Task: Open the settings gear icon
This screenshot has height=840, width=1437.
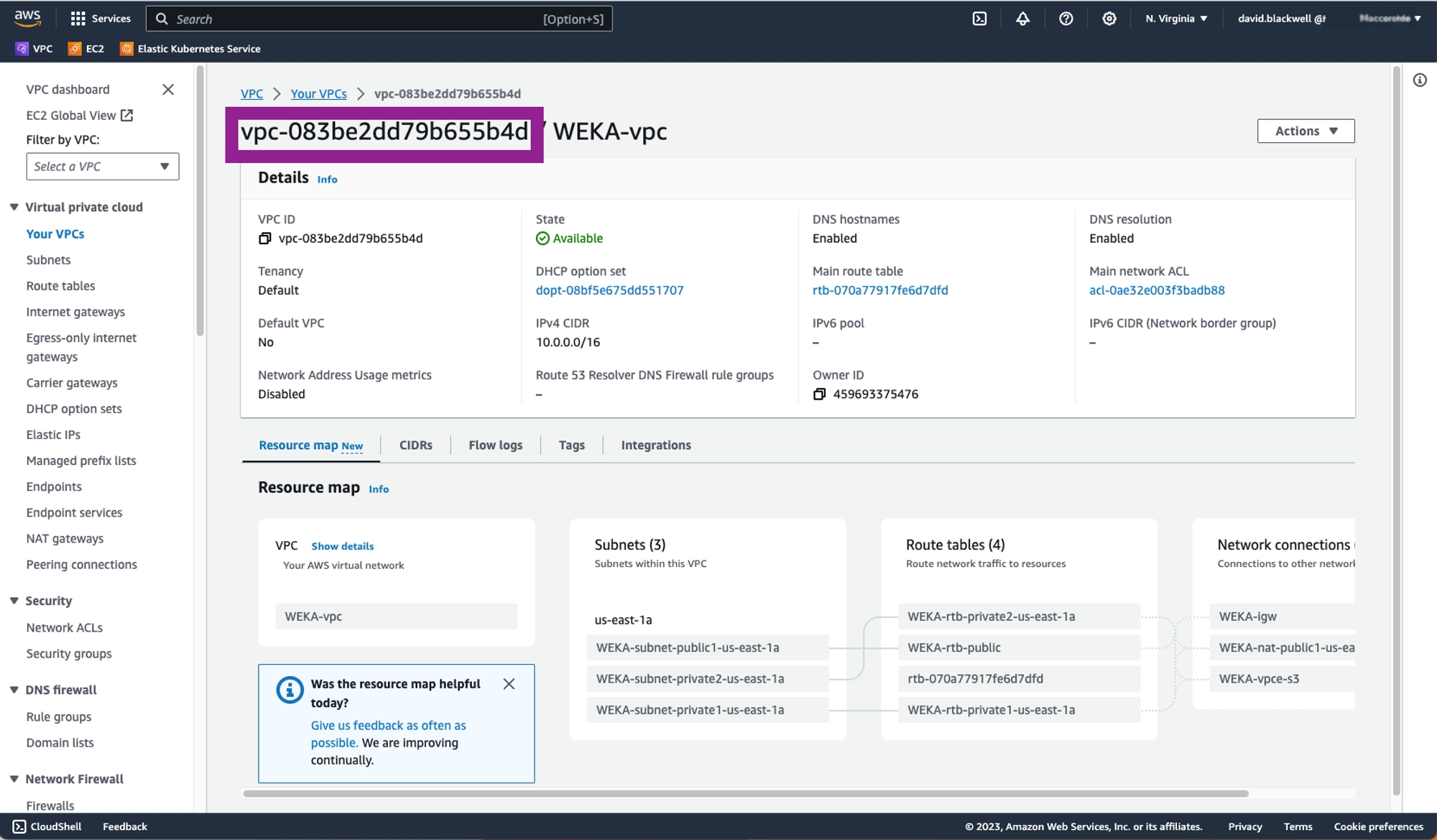Action: click(1109, 19)
